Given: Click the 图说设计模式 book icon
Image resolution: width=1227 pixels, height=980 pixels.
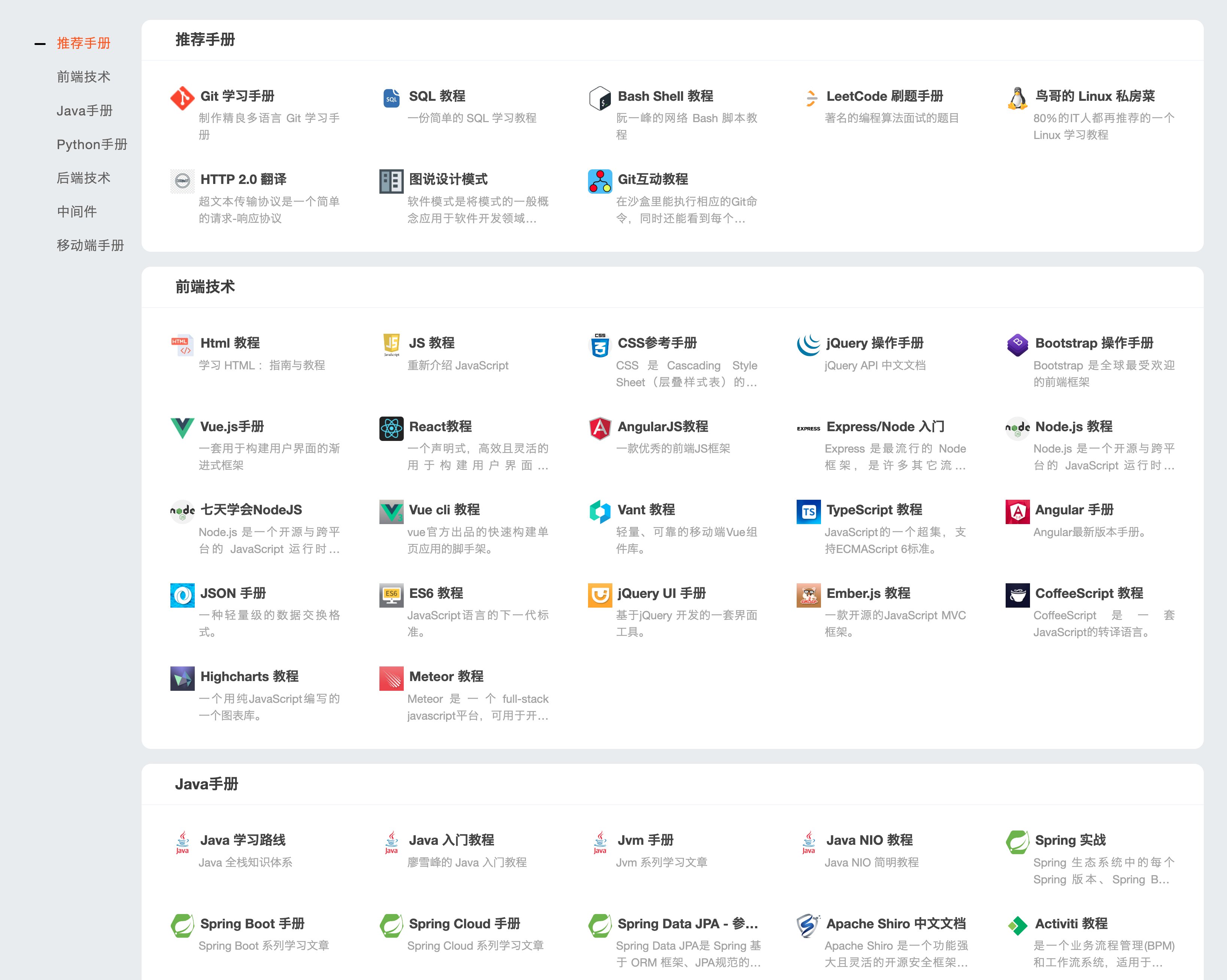Looking at the screenshot, I should pos(391,182).
